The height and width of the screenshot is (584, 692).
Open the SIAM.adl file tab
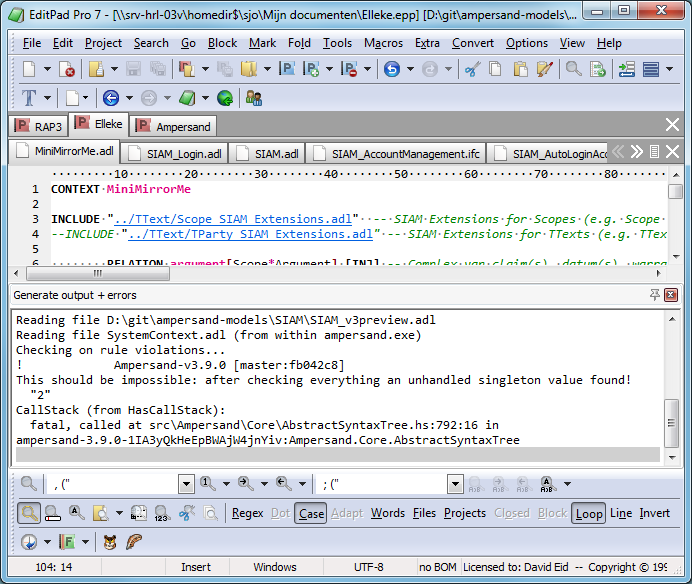pos(267,154)
